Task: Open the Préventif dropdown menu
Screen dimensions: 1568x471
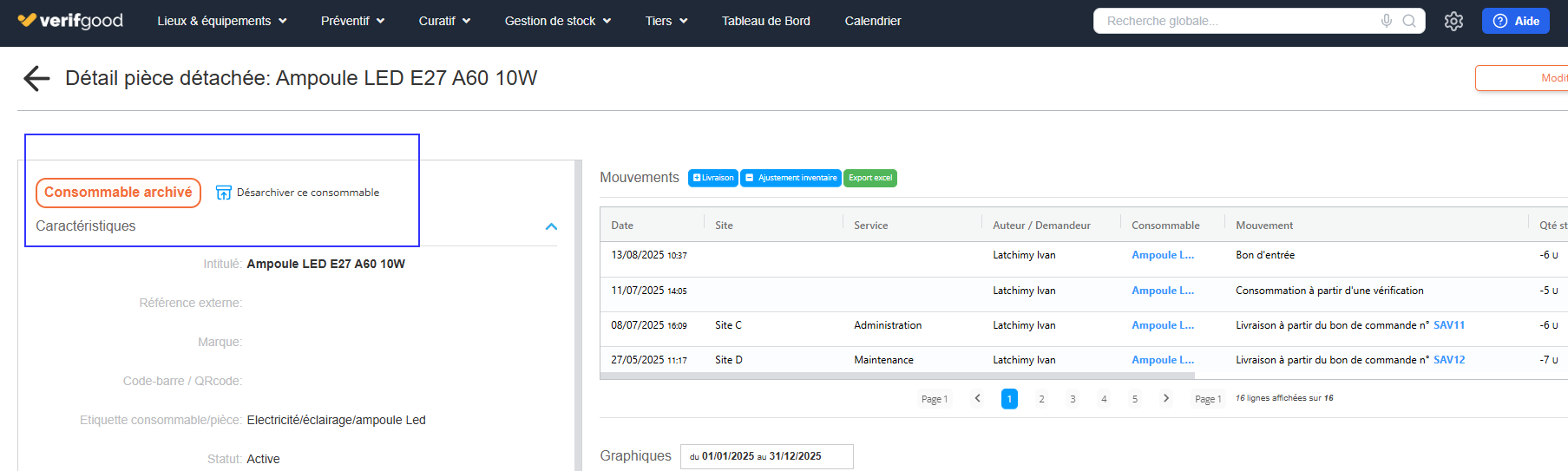Action: (x=352, y=21)
